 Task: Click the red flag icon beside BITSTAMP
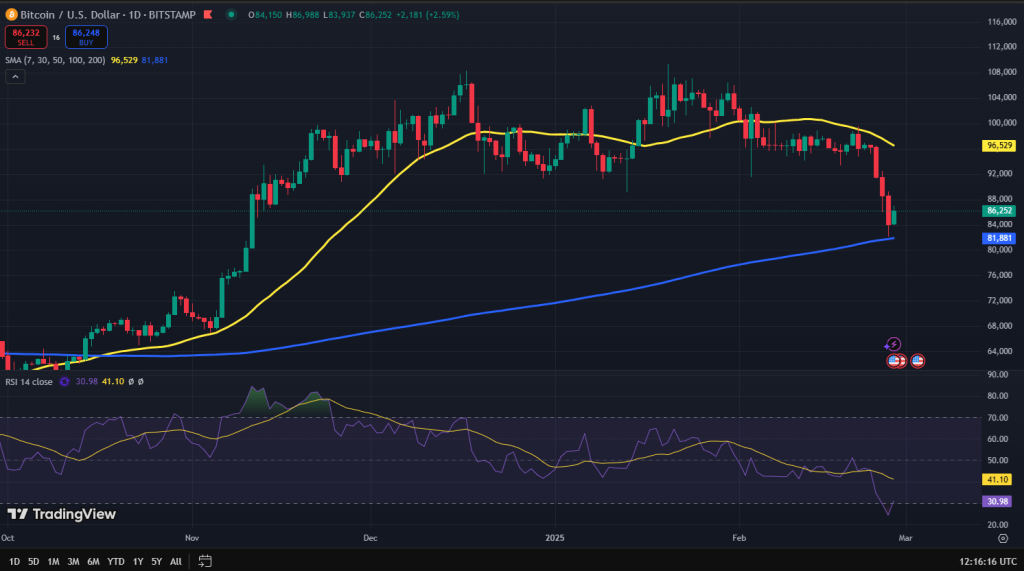(208, 14)
